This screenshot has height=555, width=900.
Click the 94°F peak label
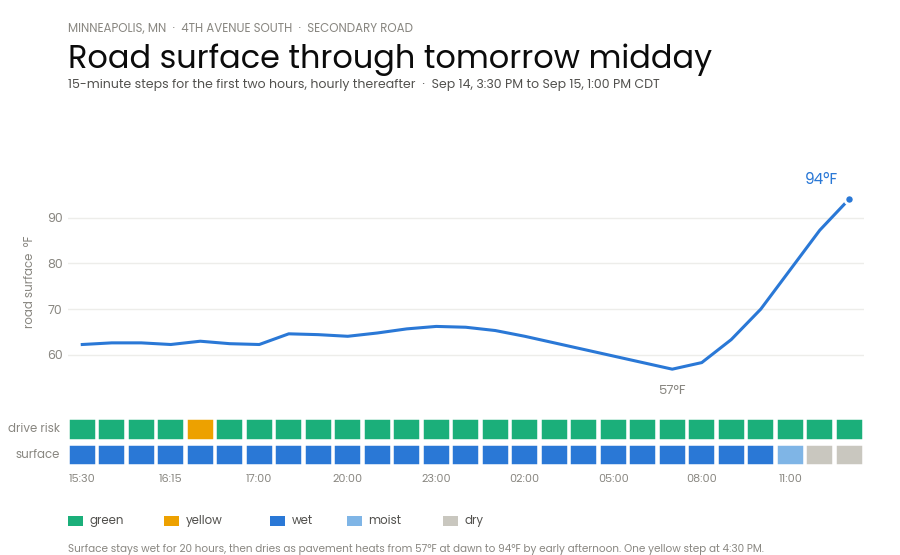click(821, 178)
